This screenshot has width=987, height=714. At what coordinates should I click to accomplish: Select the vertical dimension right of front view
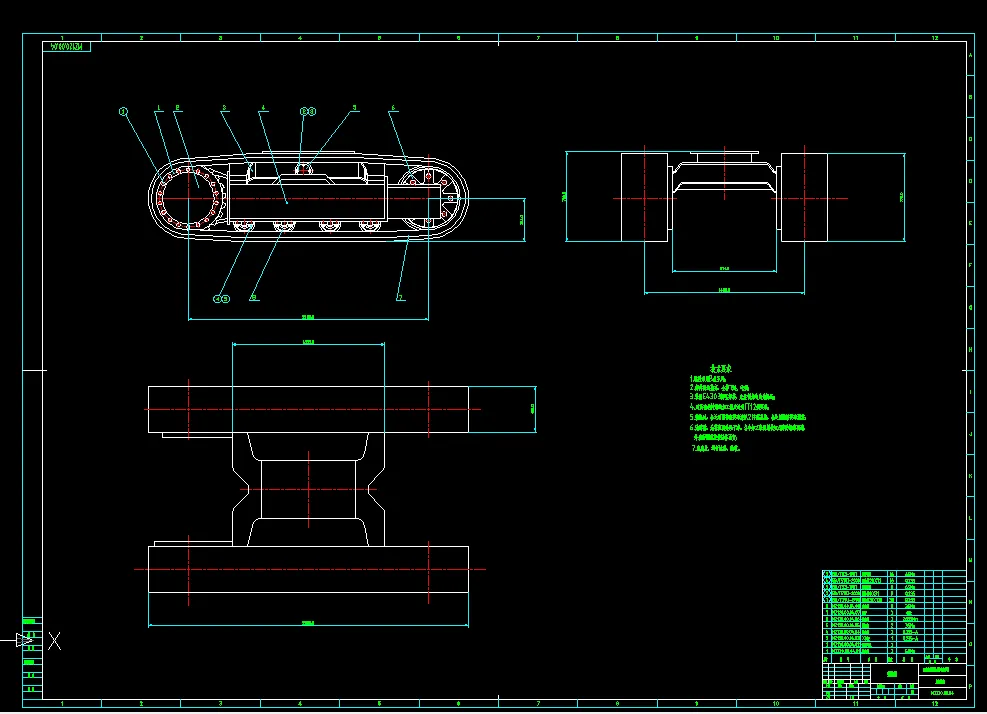click(902, 196)
